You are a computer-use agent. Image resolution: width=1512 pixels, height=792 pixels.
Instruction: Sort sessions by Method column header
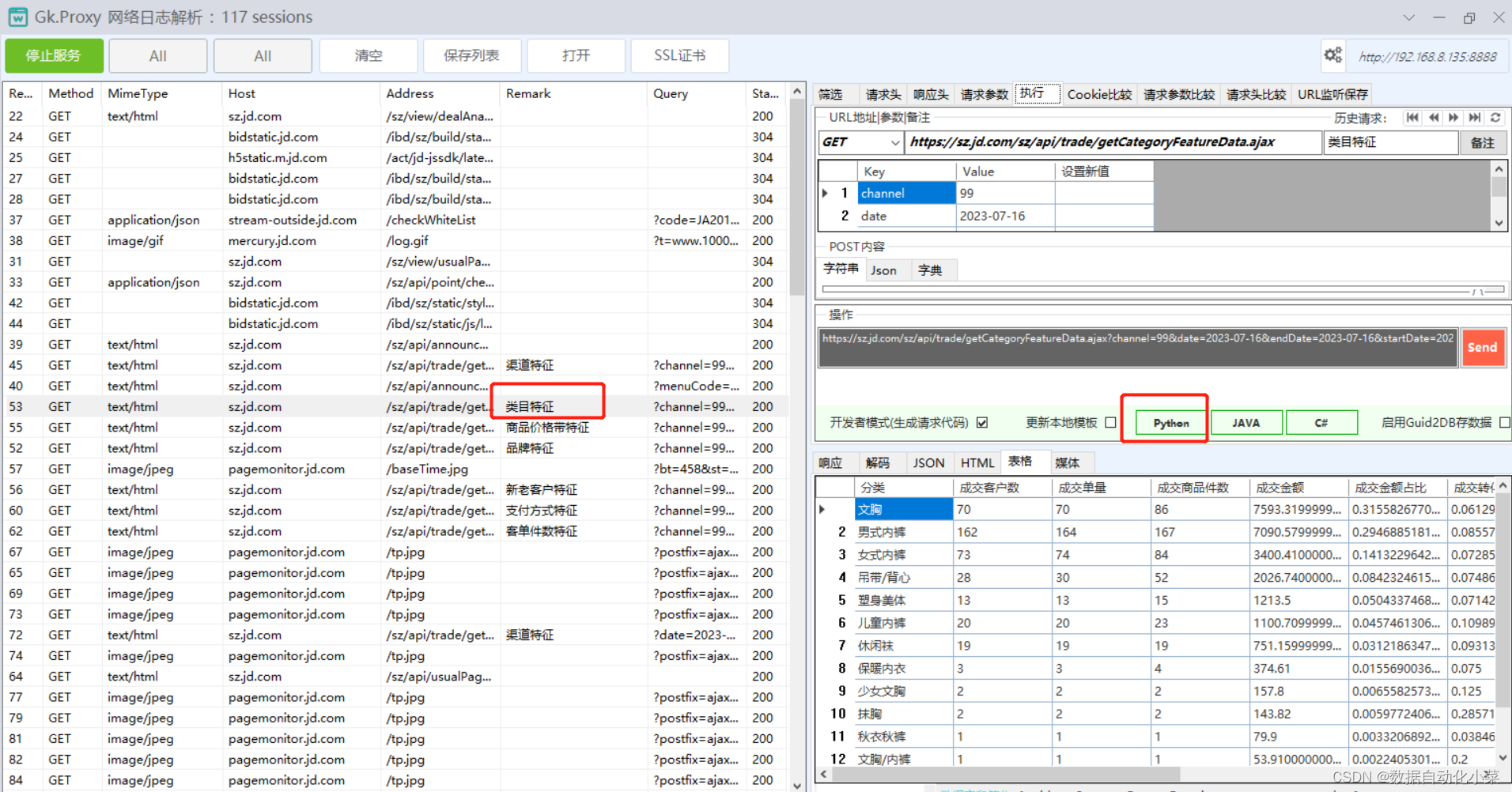point(71,93)
